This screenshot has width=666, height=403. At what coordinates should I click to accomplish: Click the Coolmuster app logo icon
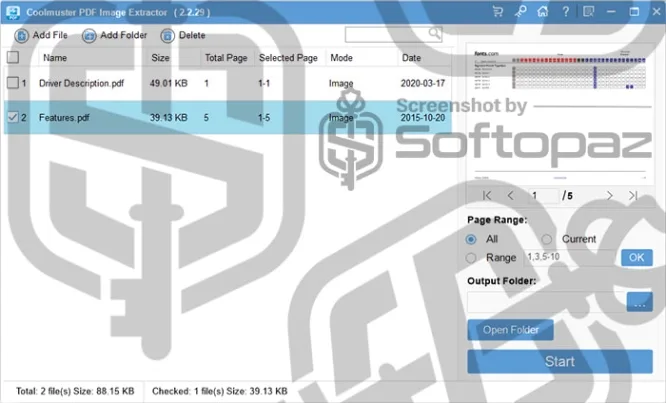pyautogui.click(x=13, y=12)
